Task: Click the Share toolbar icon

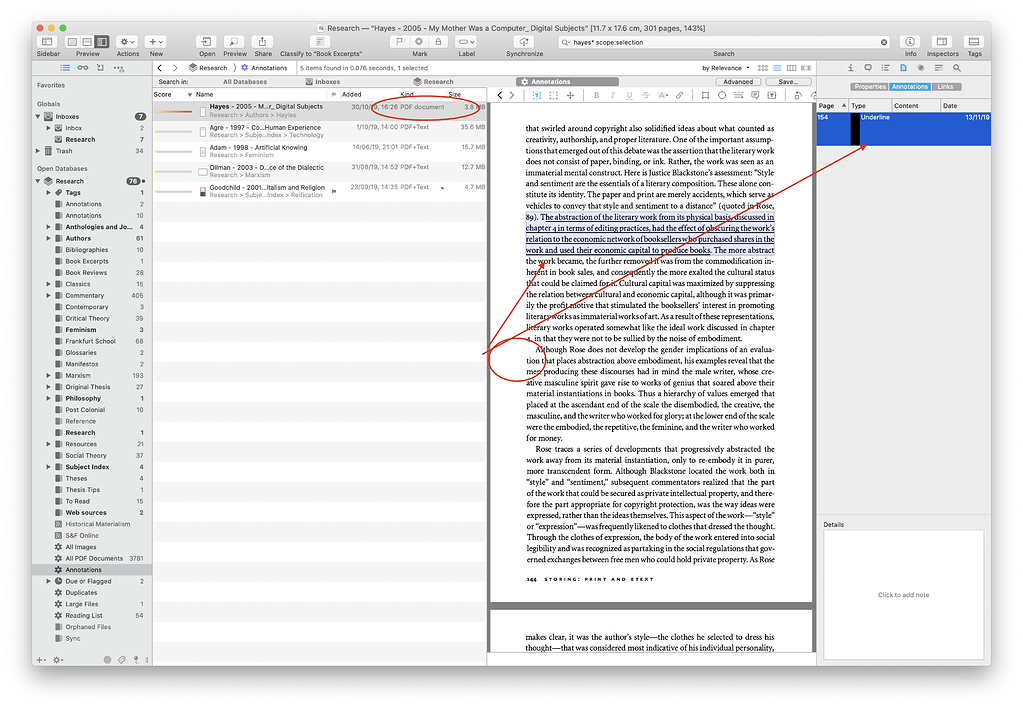Action: click(263, 42)
